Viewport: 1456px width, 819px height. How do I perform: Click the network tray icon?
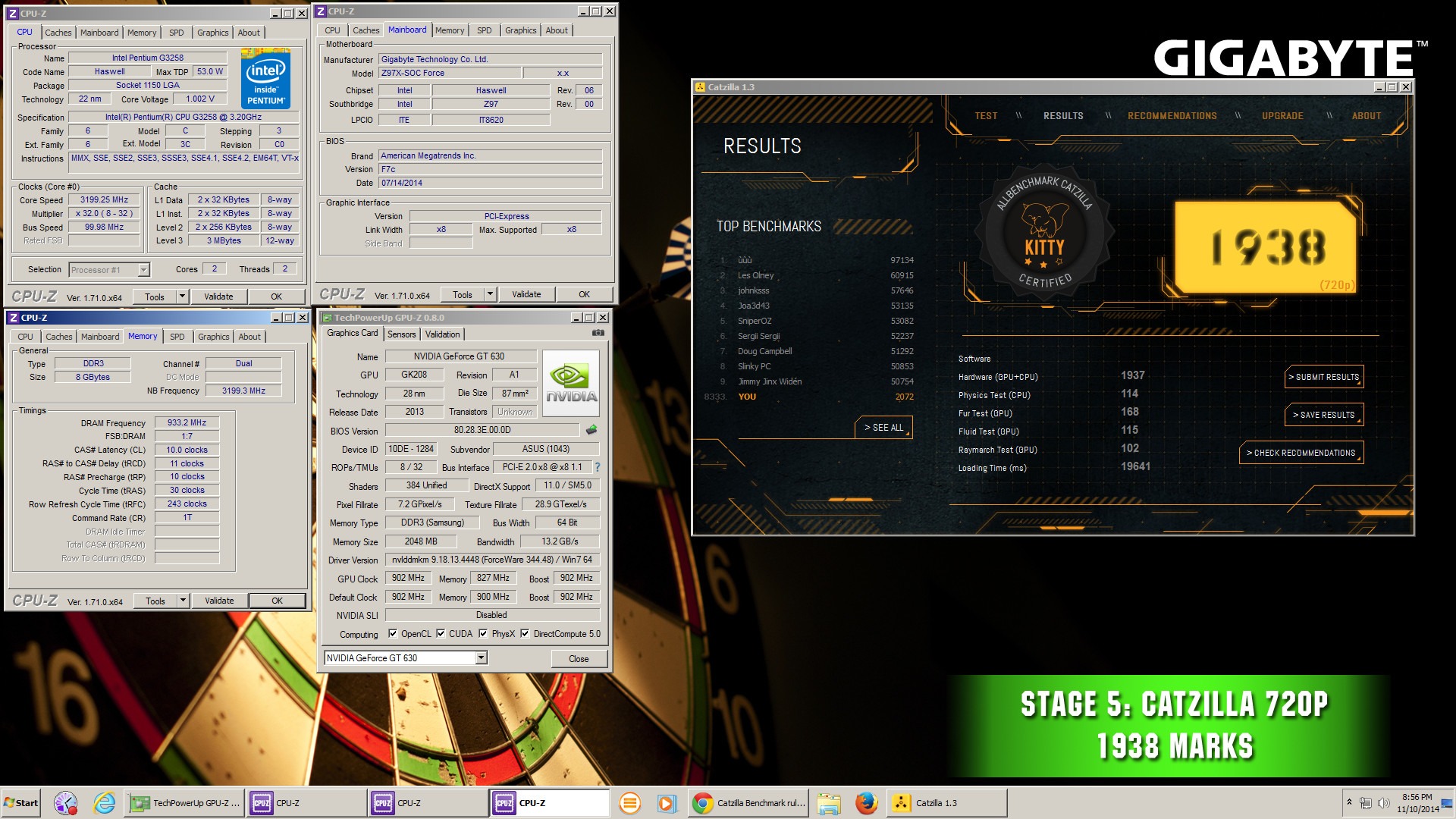click(1366, 802)
